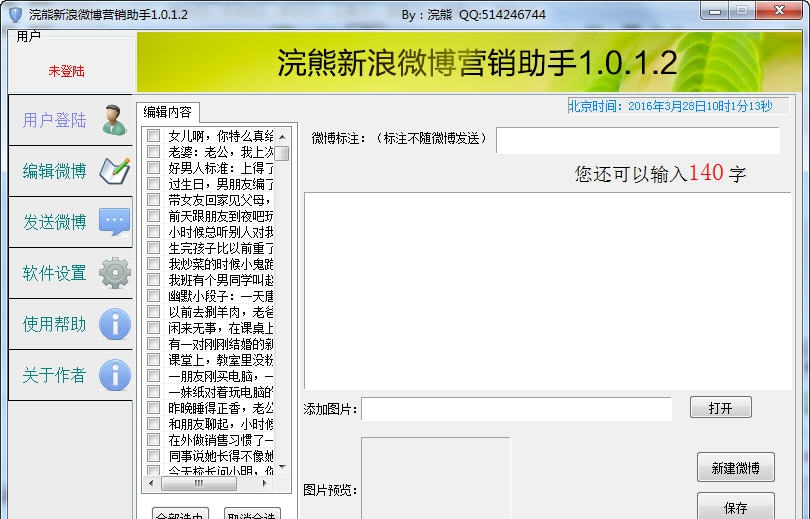Screen dimensions: 810x519
Task: Click the horizontal scrollbar left arrow
Action: [x=151, y=483]
